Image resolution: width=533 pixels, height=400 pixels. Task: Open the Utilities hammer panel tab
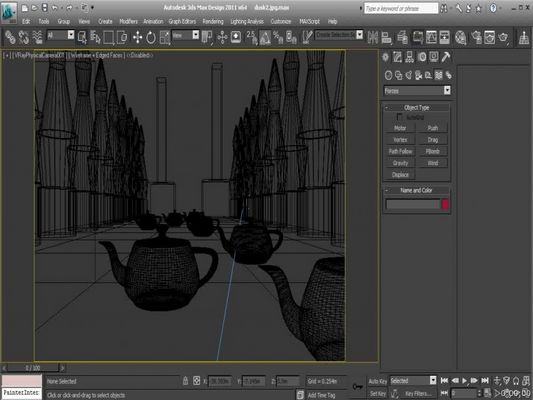coord(446,57)
